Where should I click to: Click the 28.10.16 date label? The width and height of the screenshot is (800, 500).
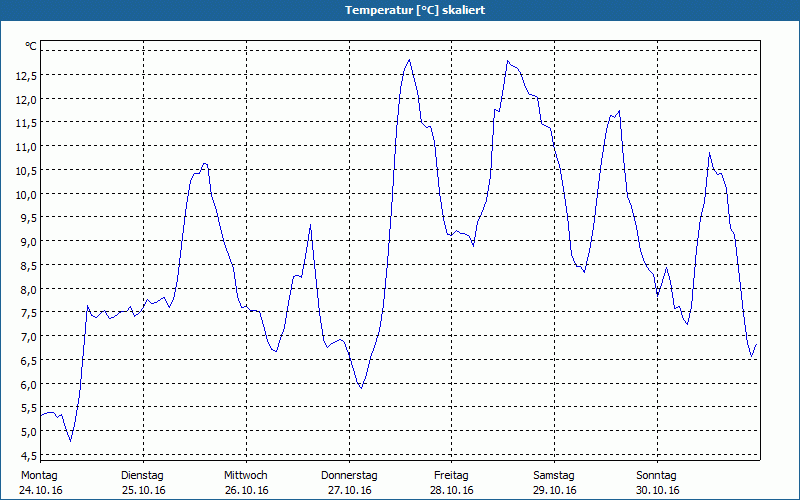[x=452, y=490]
